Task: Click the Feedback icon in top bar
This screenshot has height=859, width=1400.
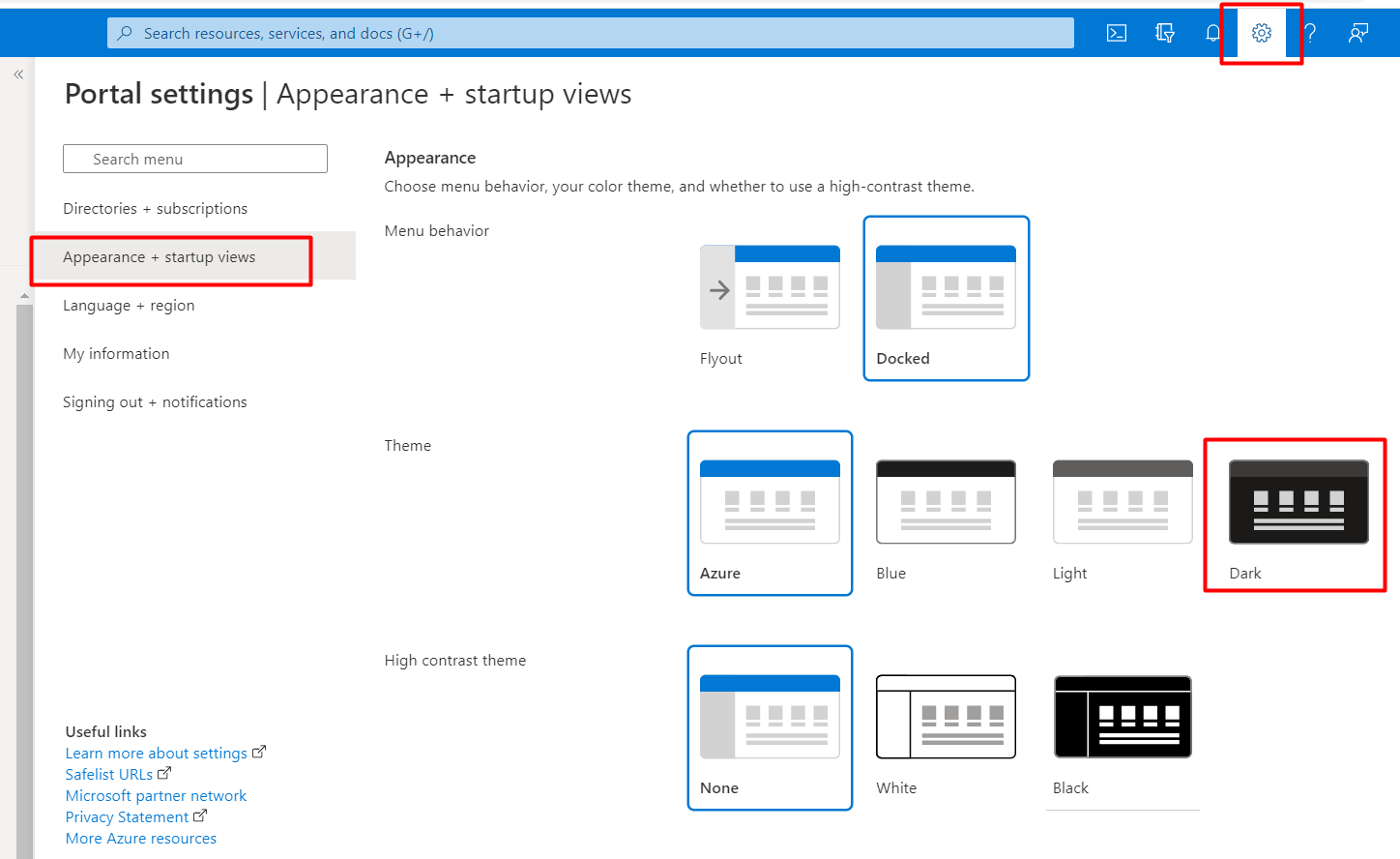Action: 1358,33
